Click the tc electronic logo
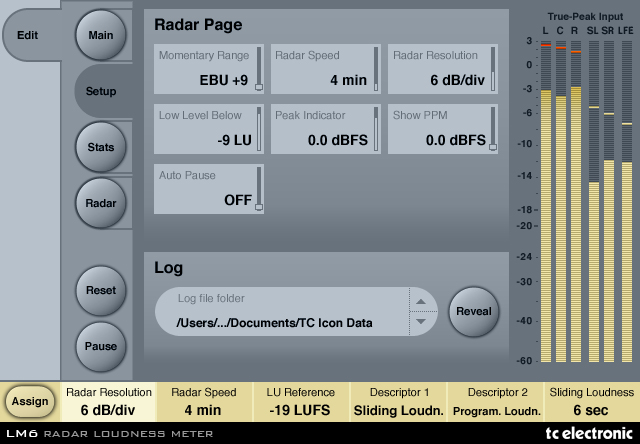This screenshot has height=444, width=640. coord(589,433)
